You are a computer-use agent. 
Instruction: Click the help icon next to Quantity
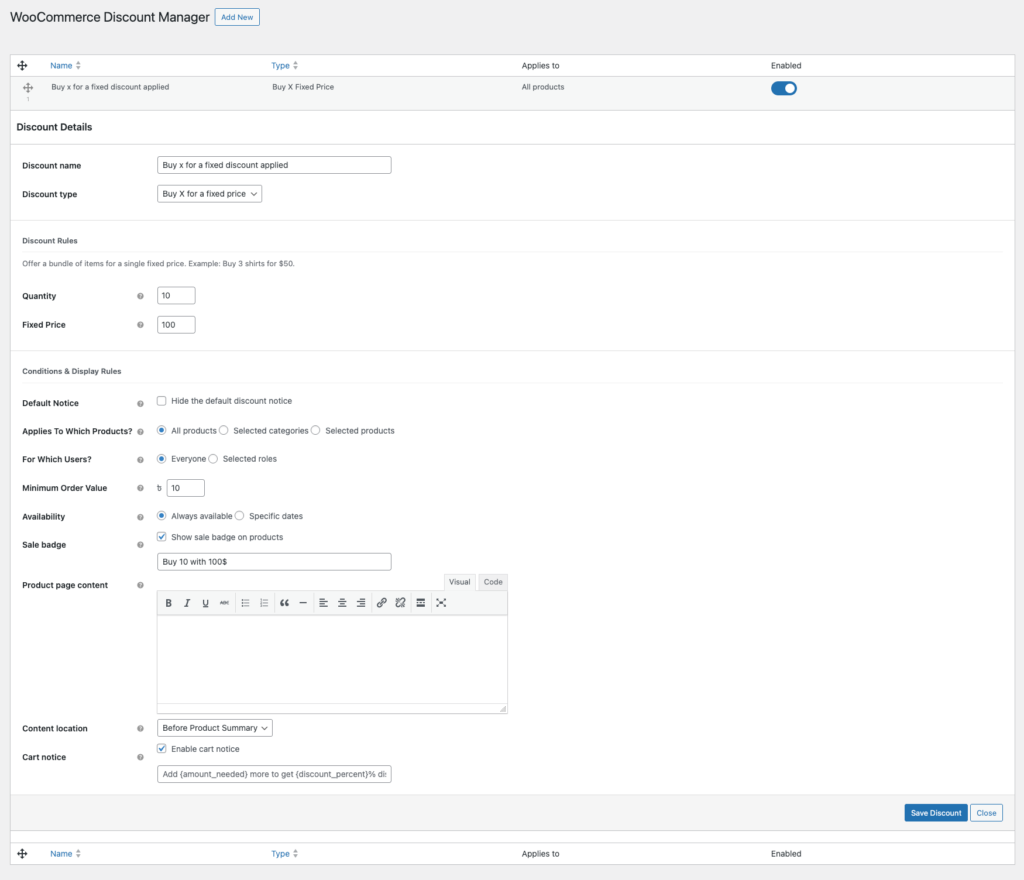[x=140, y=296]
